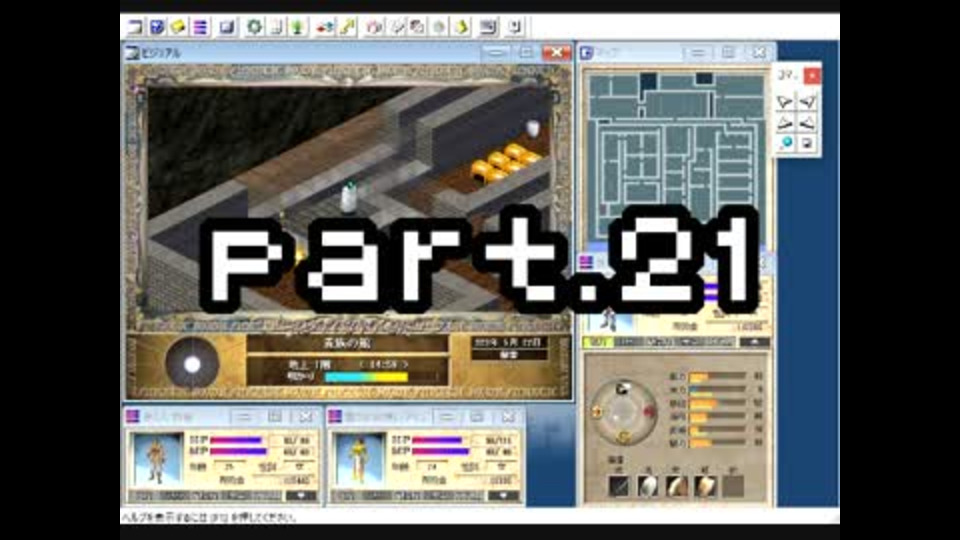
Task: Click the white page toolbar icon
Action: (x=276, y=27)
